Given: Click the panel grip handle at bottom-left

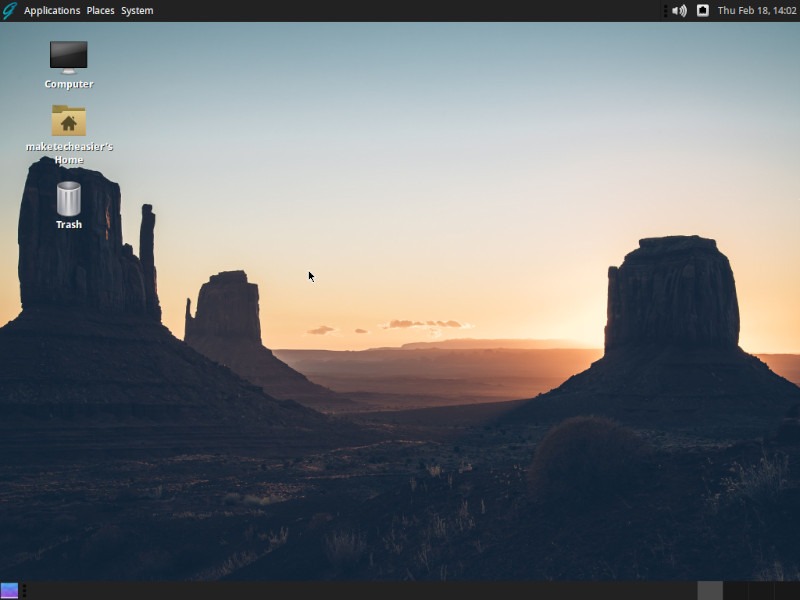Looking at the screenshot, I should tap(25, 590).
